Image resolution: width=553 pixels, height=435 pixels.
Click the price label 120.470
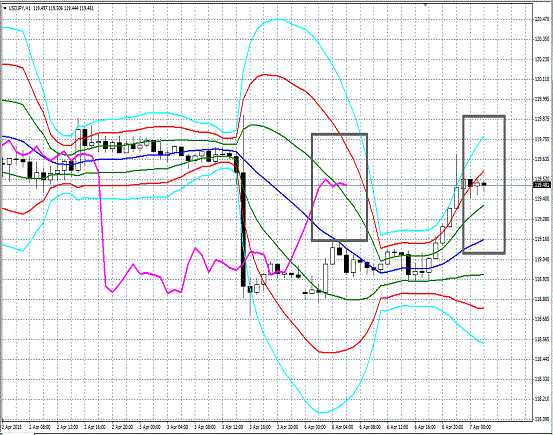tap(542, 19)
